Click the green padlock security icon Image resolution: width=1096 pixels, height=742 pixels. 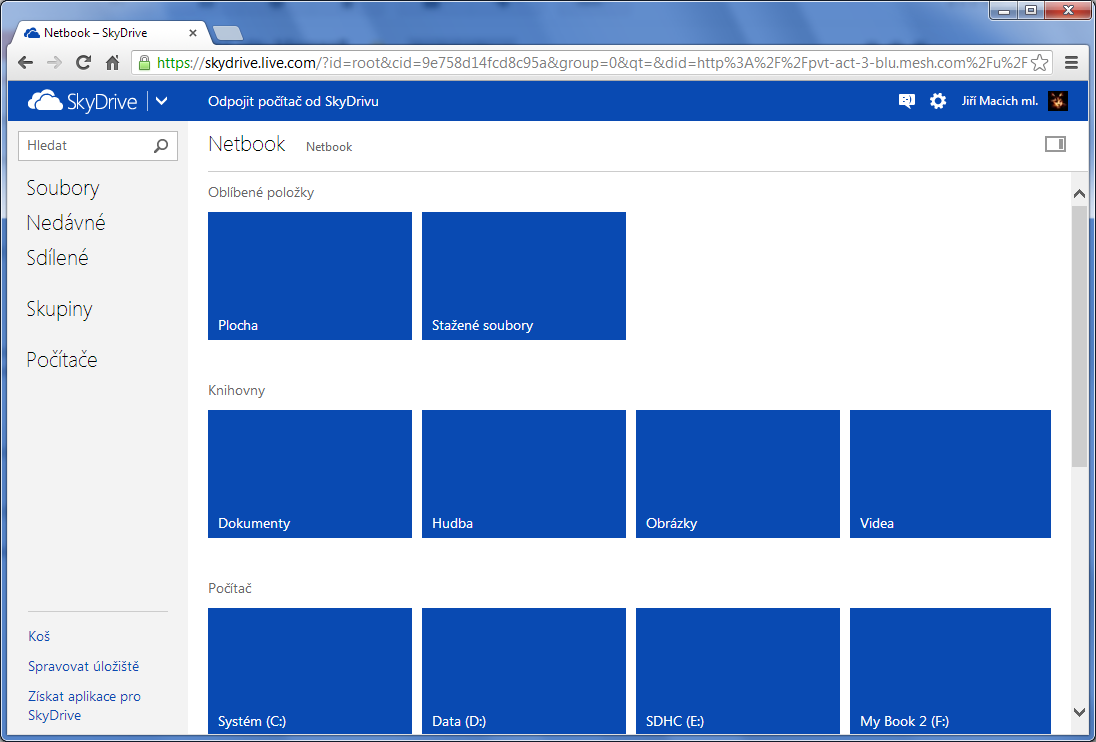pyautogui.click(x=144, y=63)
